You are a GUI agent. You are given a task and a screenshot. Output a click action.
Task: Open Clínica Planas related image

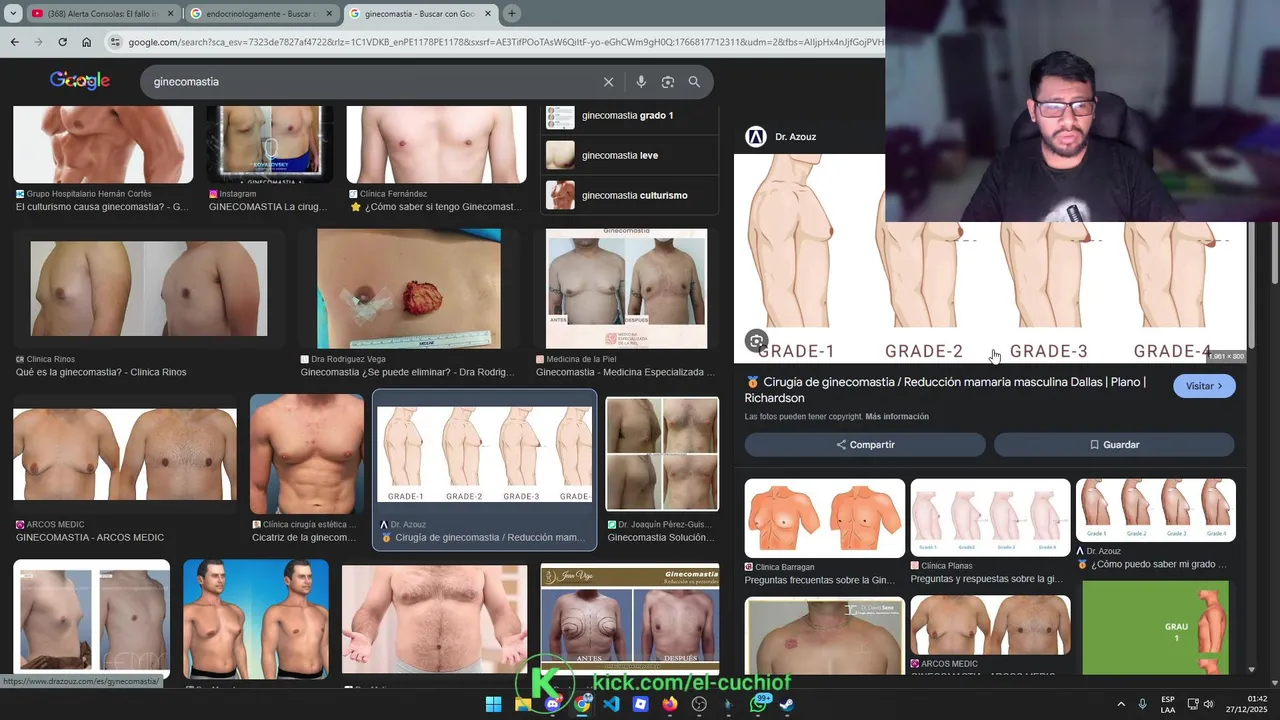(x=990, y=518)
